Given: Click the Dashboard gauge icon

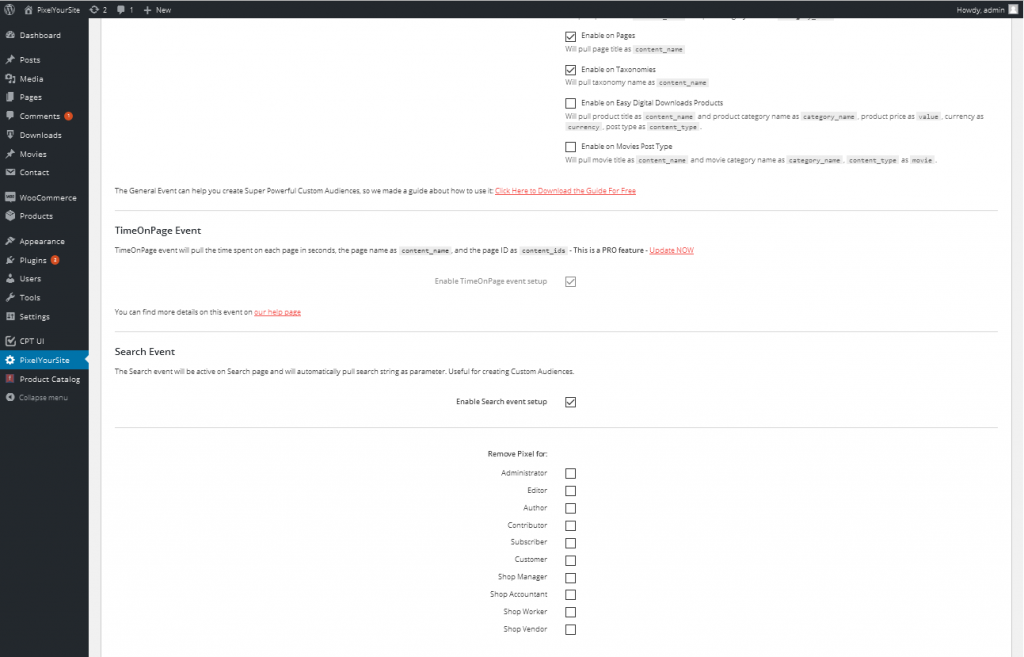Looking at the screenshot, I should click(x=10, y=35).
